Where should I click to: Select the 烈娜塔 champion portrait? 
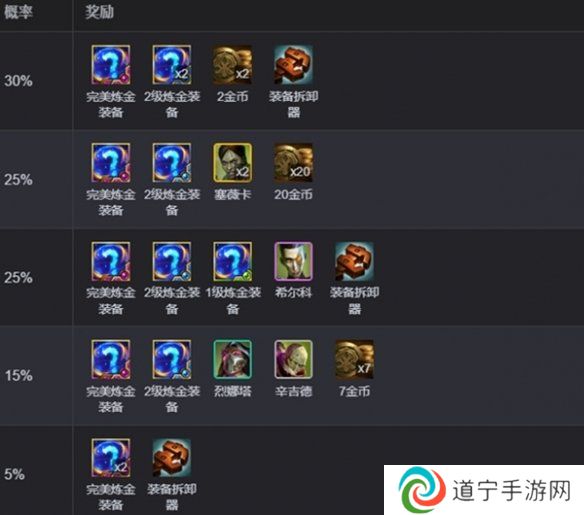point(232,359)
